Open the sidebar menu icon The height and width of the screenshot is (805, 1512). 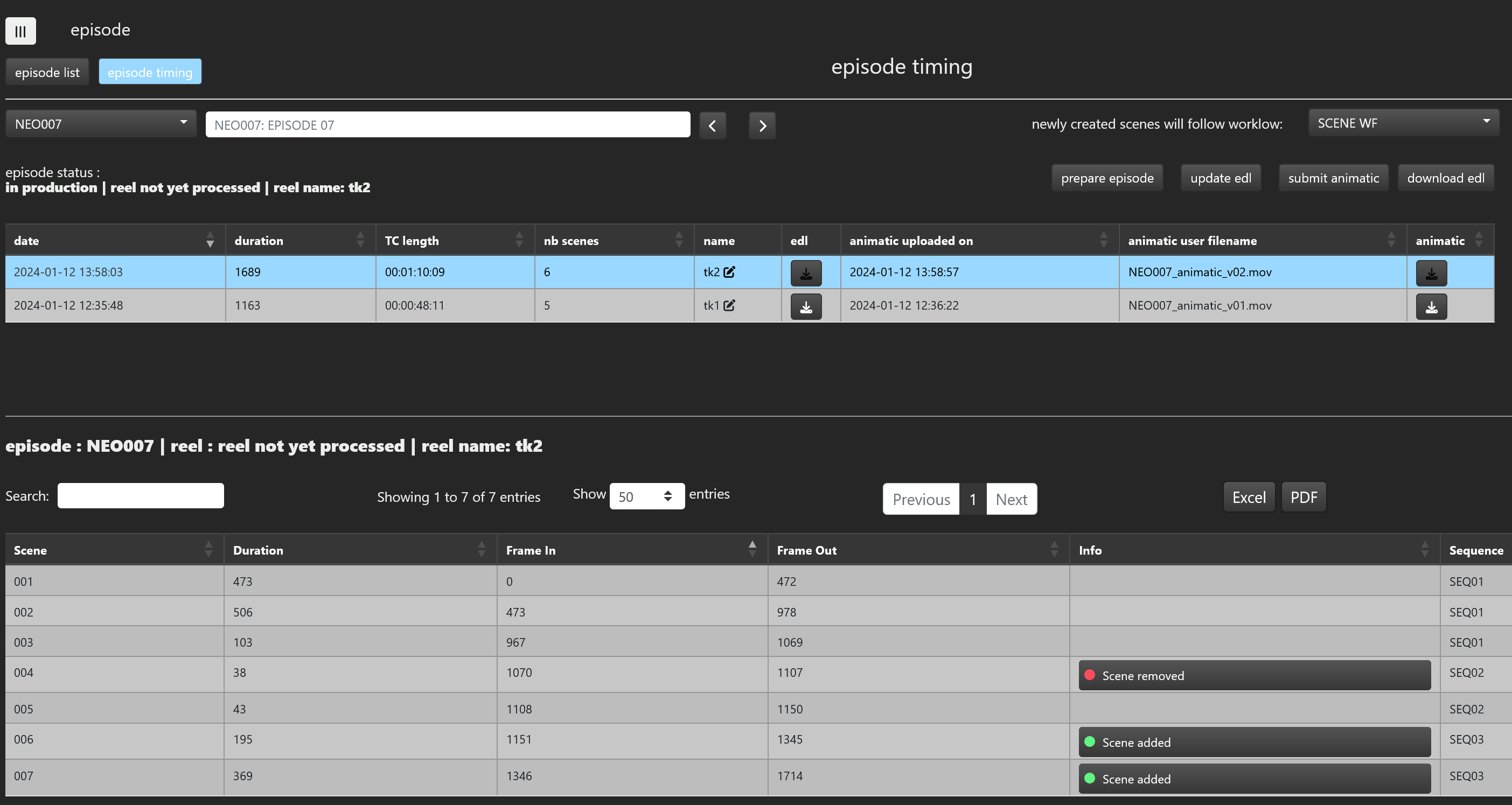[20, 31]
